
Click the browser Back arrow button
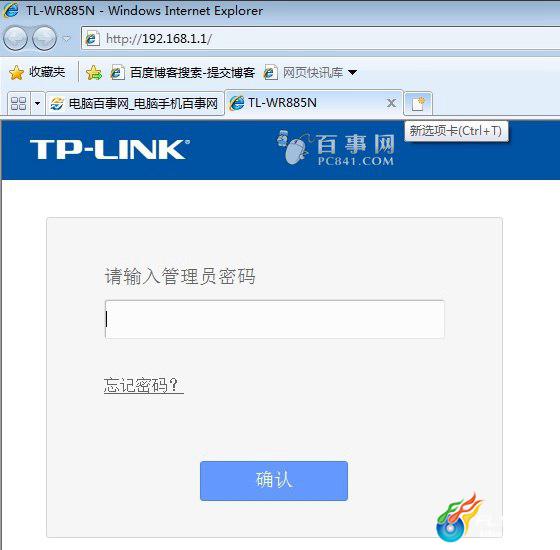tap(15, 38)
